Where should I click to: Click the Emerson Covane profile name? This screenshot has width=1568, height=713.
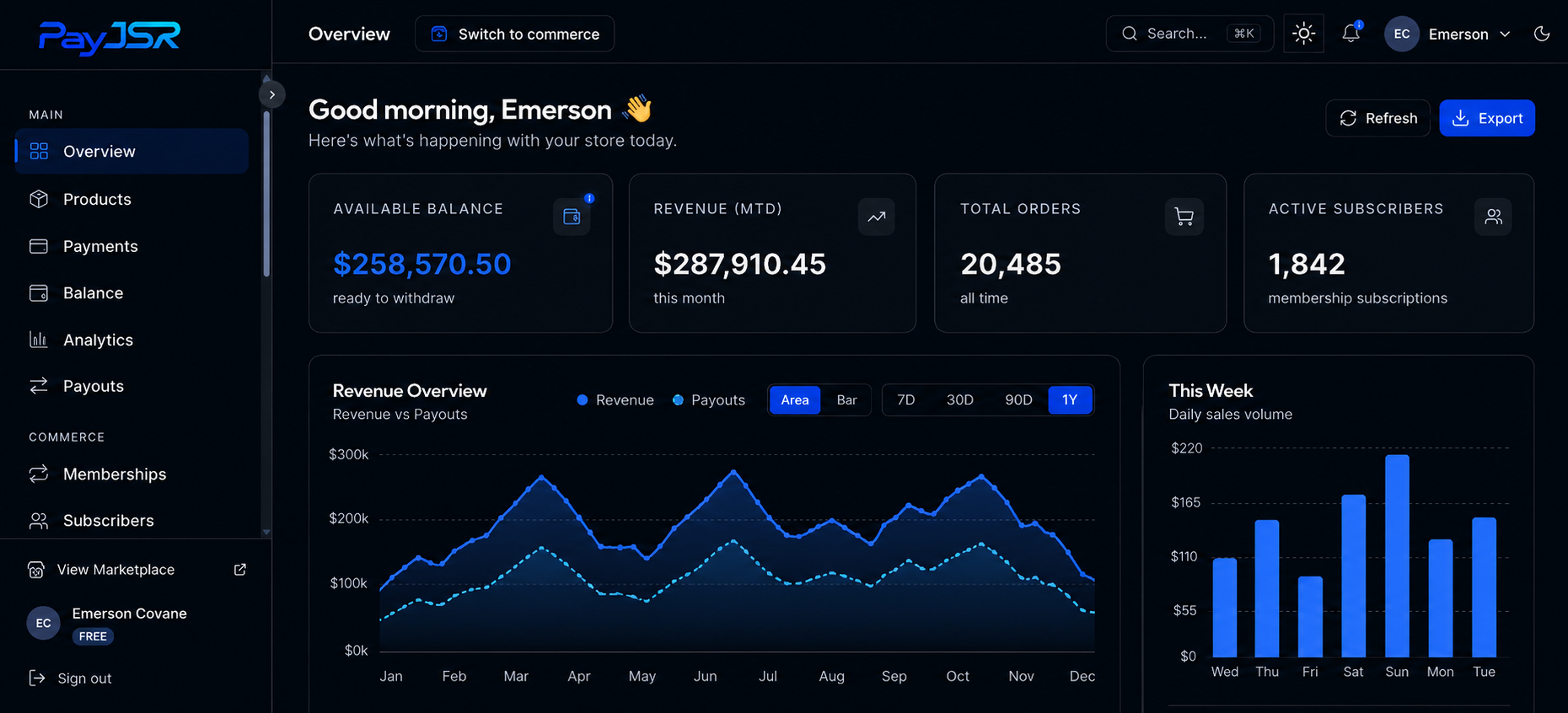click(x=129, y=613)
